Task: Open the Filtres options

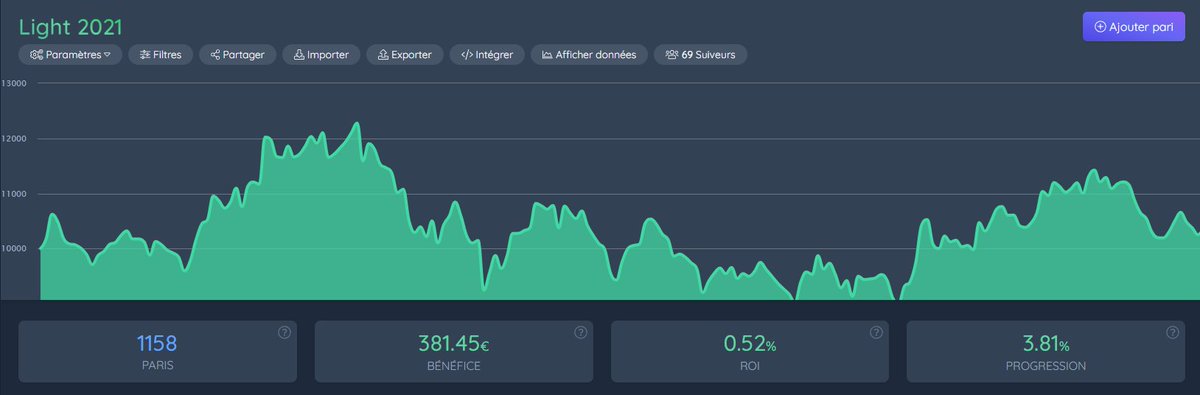Action: [x=161, y=55]
